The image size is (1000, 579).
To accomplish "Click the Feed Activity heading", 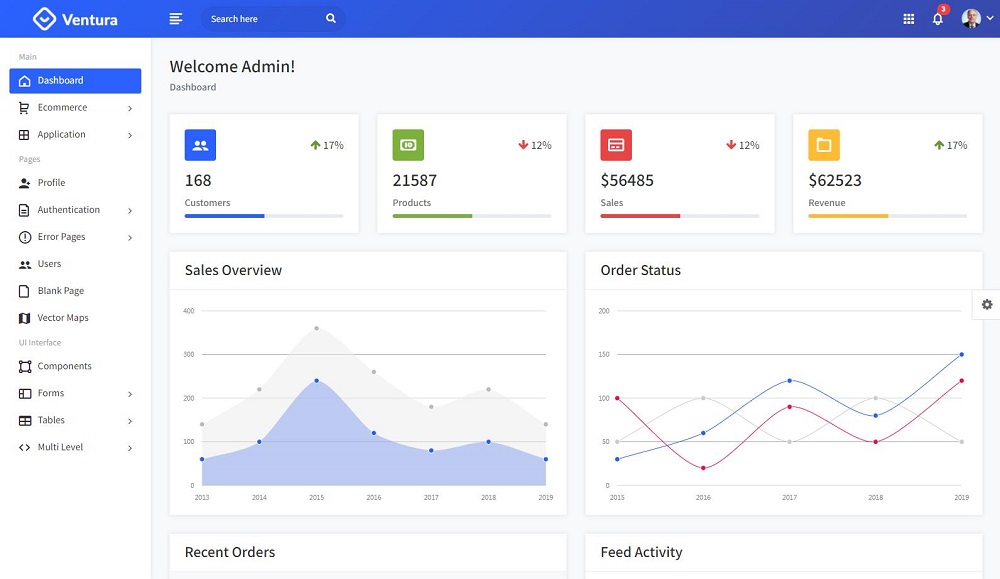I will pos(641,552).
